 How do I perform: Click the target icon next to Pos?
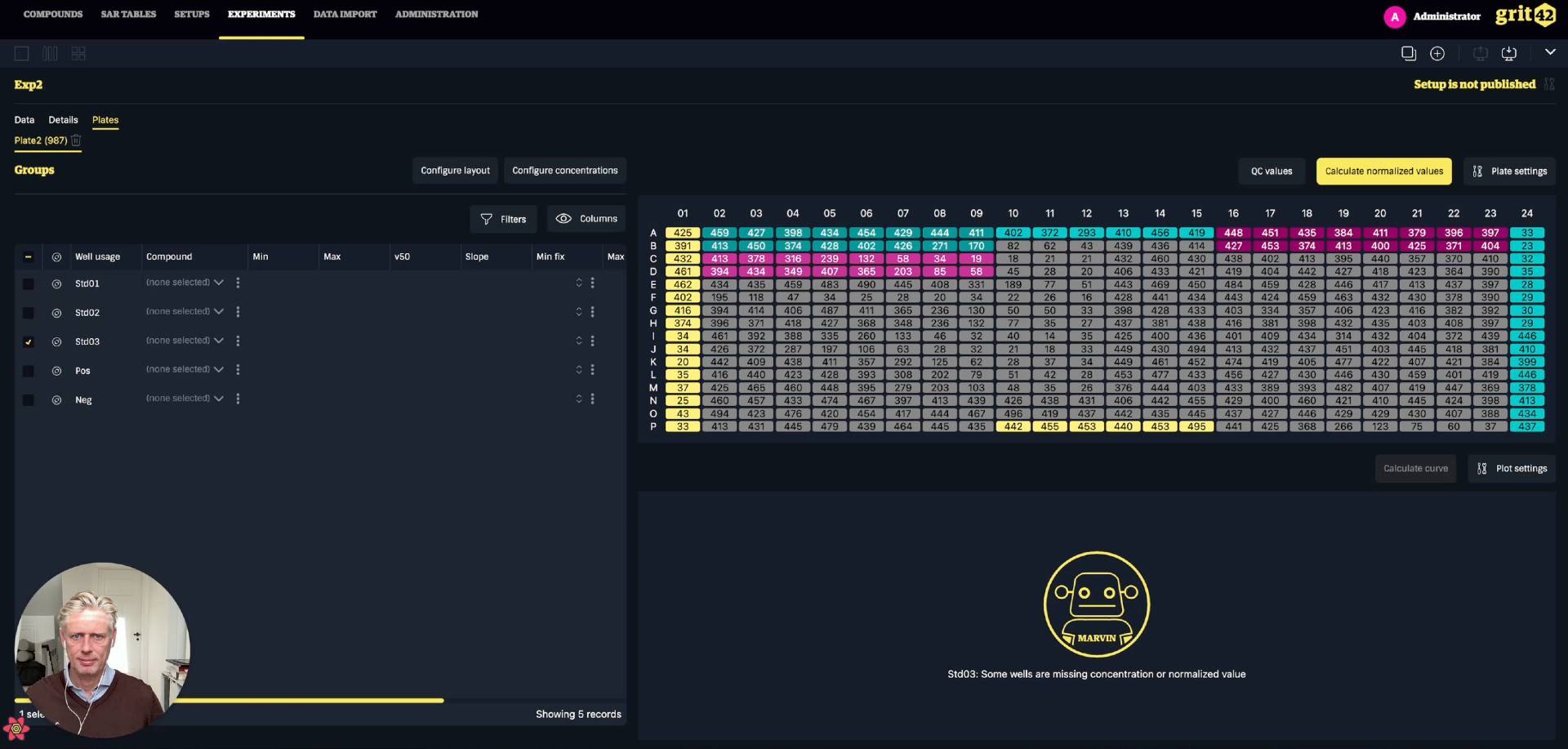[56, 371]
